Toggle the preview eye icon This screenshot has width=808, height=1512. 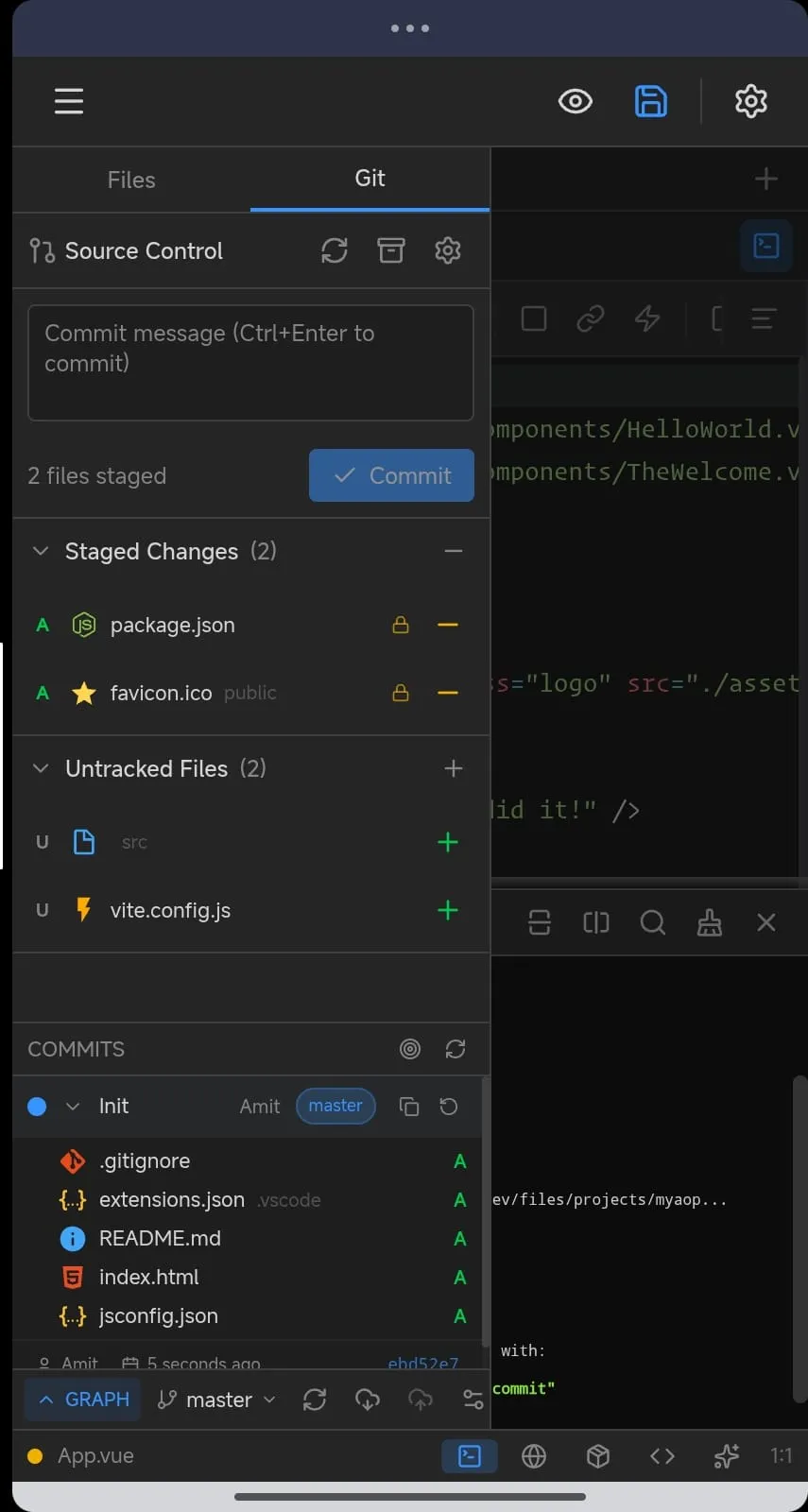click(575, 101)
